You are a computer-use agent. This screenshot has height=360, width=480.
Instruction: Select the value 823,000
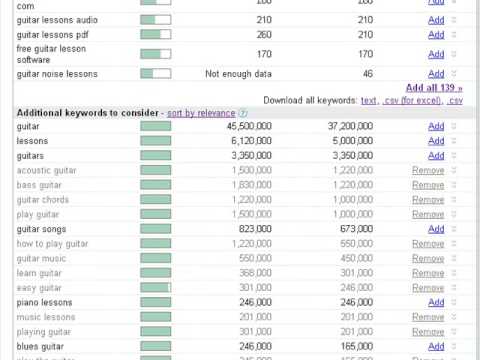pyautogui.click(x=255, y=229)
